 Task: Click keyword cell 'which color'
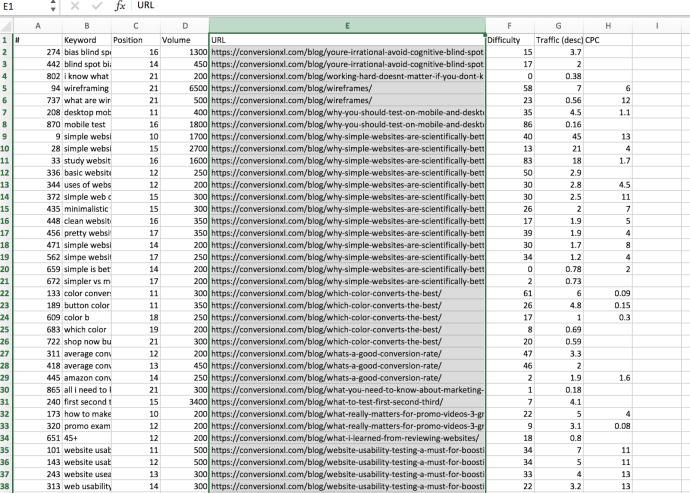click(87, 329)
